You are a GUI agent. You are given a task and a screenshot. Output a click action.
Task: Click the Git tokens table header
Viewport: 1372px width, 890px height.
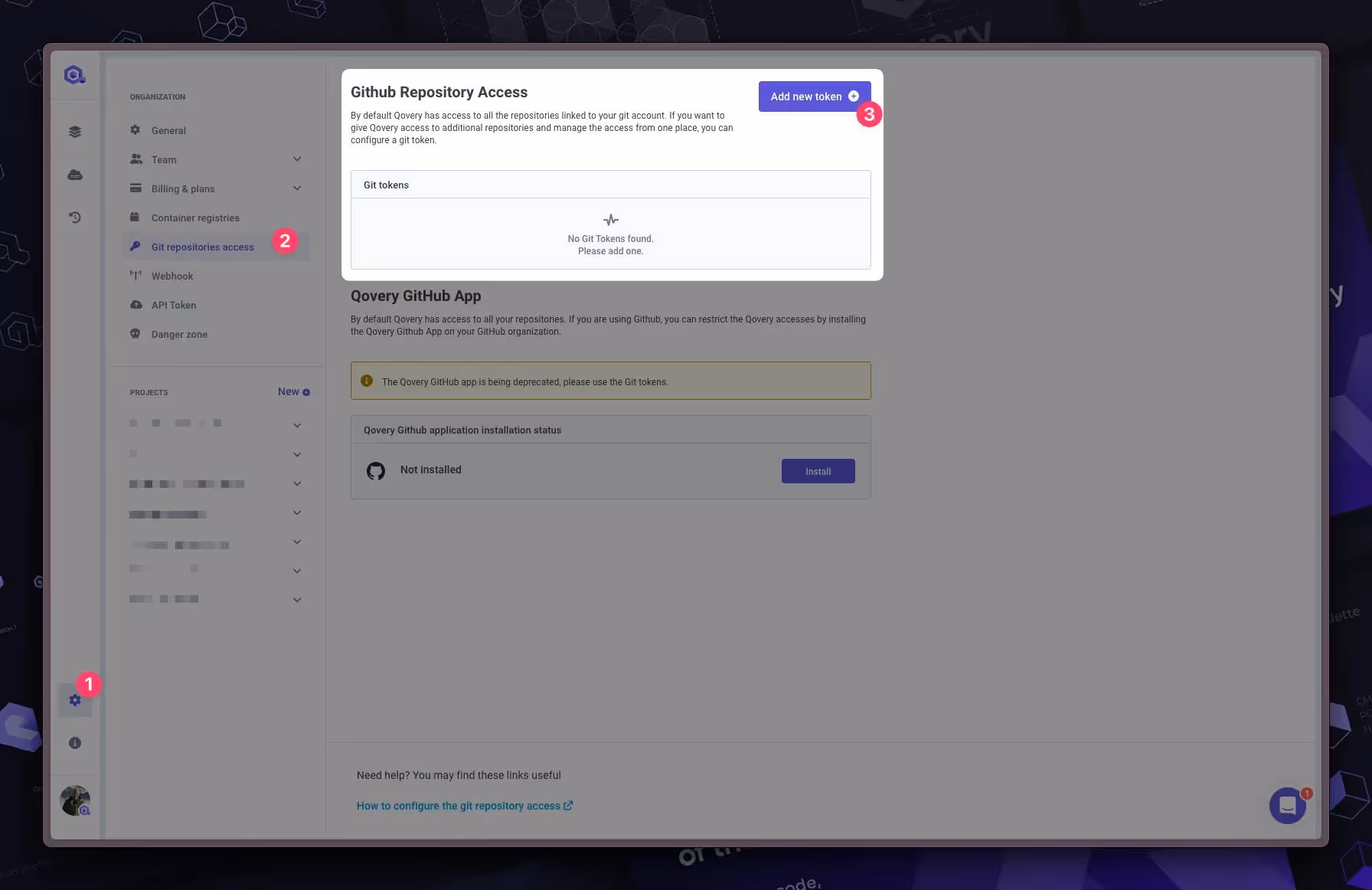point(611,185)
